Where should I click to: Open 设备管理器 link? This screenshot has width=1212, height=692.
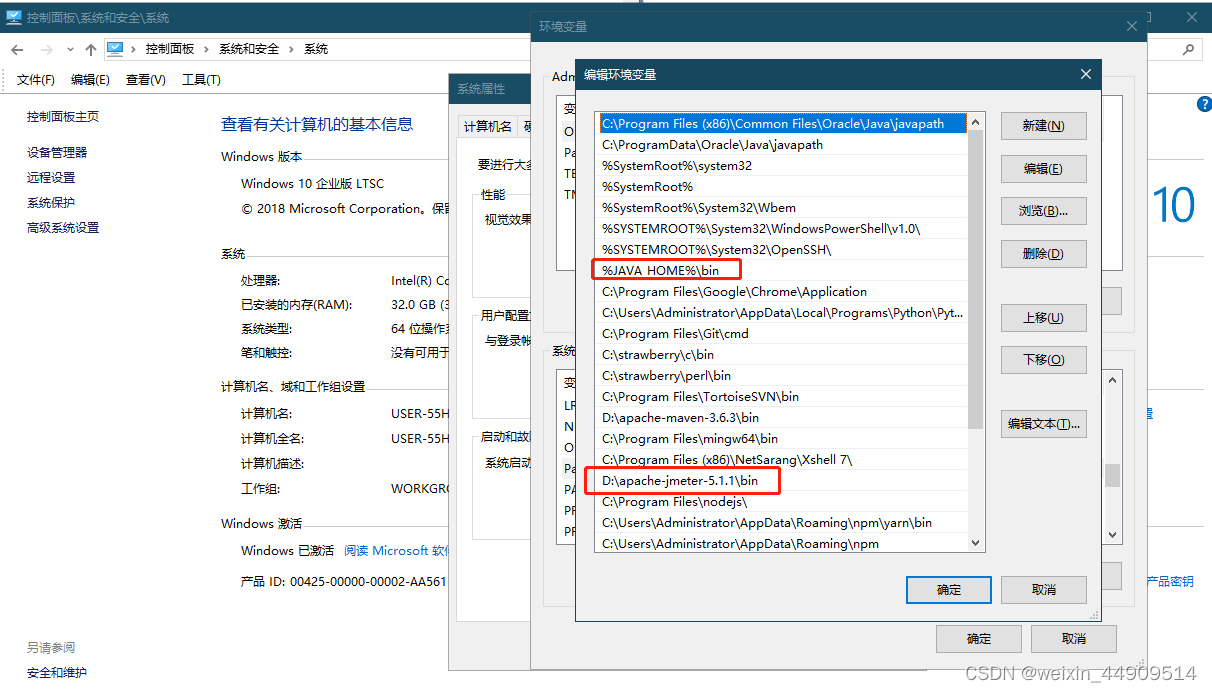57,152
